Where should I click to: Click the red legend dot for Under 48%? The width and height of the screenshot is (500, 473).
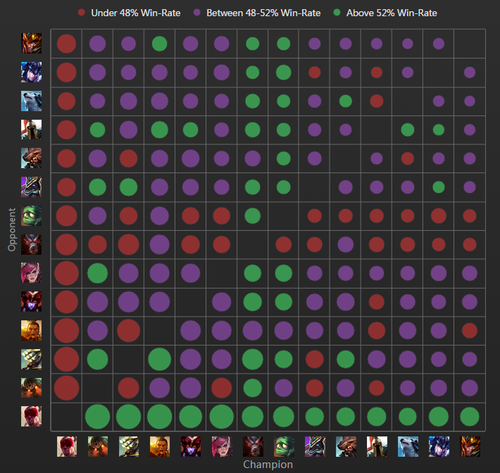point(81,13)
